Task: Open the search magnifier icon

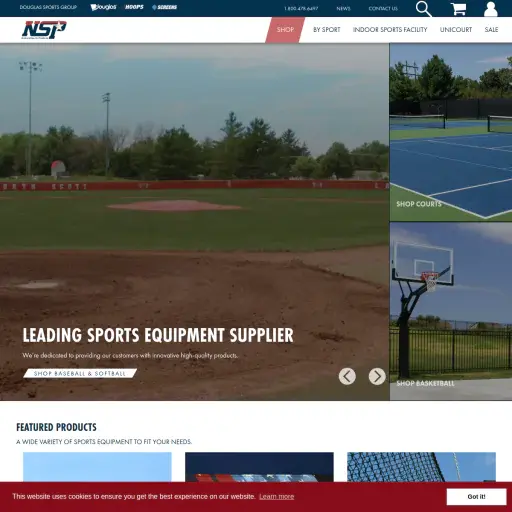Action: click(424, 9)
